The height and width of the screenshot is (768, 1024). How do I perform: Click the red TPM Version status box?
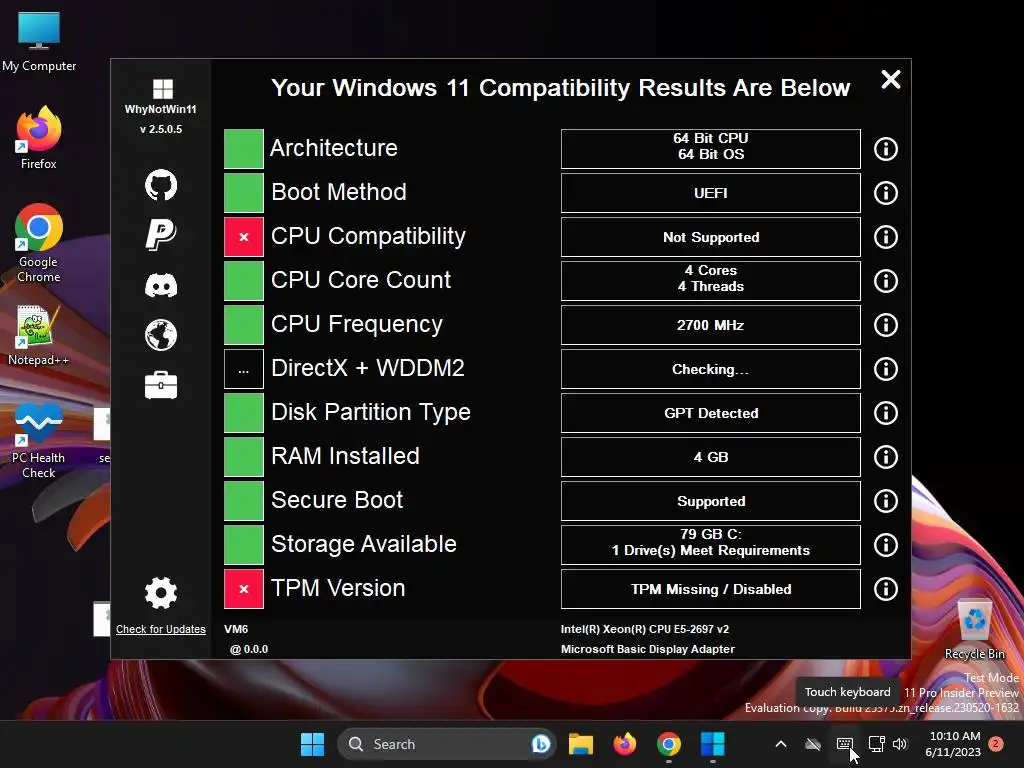point(244,588)
